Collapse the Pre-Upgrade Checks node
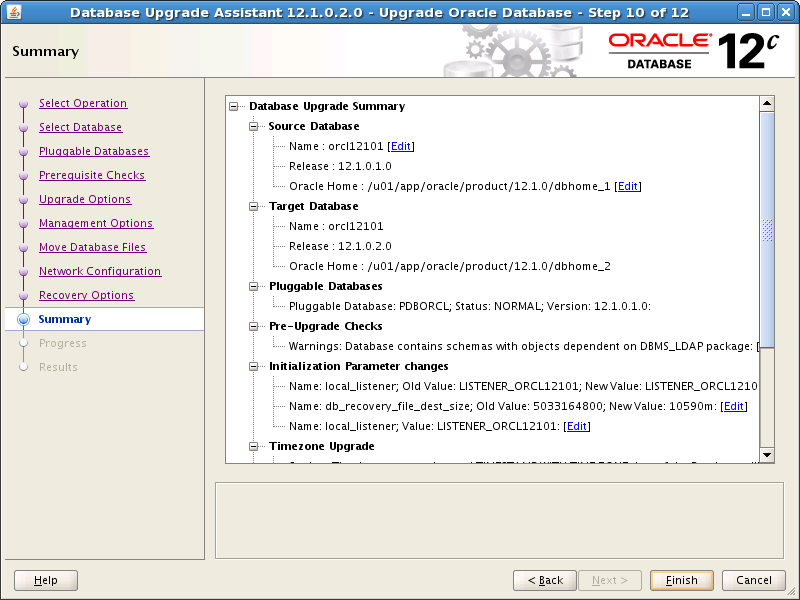The width and height of the screenshot is (800, 600). pos(254,326)
